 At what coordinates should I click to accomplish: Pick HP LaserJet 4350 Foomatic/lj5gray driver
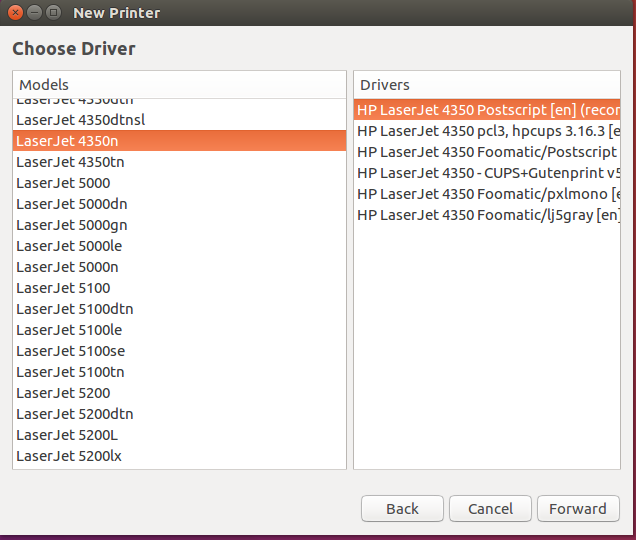click(x=487, y=215)
